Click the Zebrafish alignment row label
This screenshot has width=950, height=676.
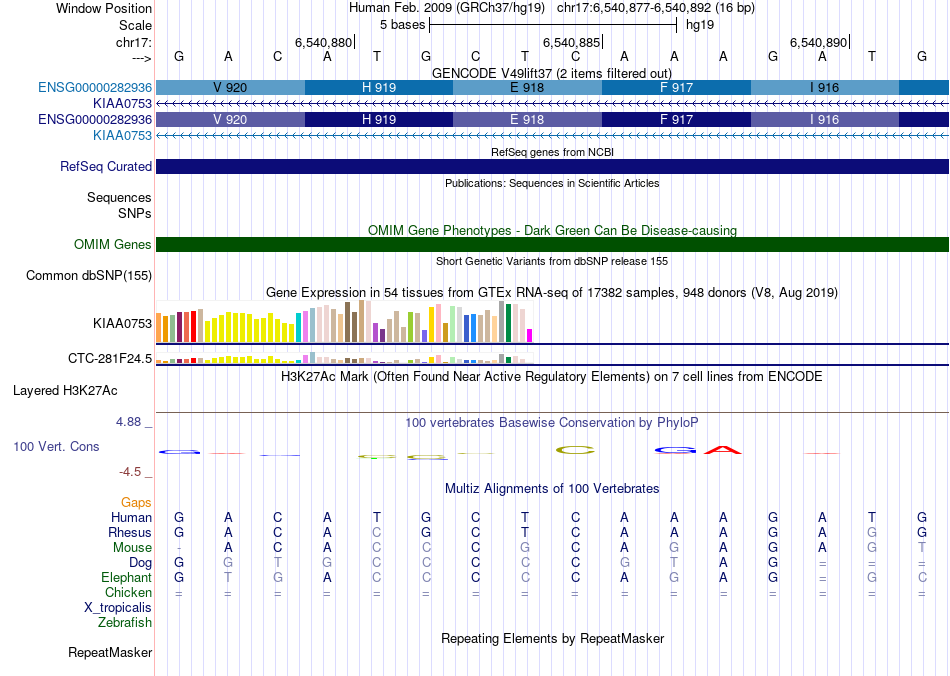[x=125, y=623]
